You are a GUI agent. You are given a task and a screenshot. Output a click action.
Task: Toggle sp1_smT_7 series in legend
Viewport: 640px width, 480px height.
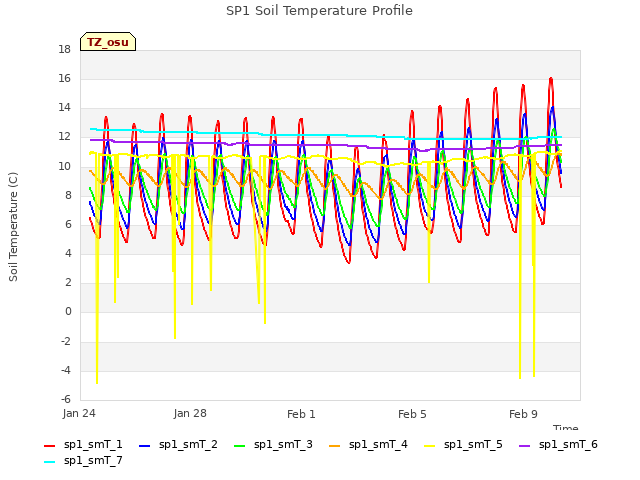(83, 461)
